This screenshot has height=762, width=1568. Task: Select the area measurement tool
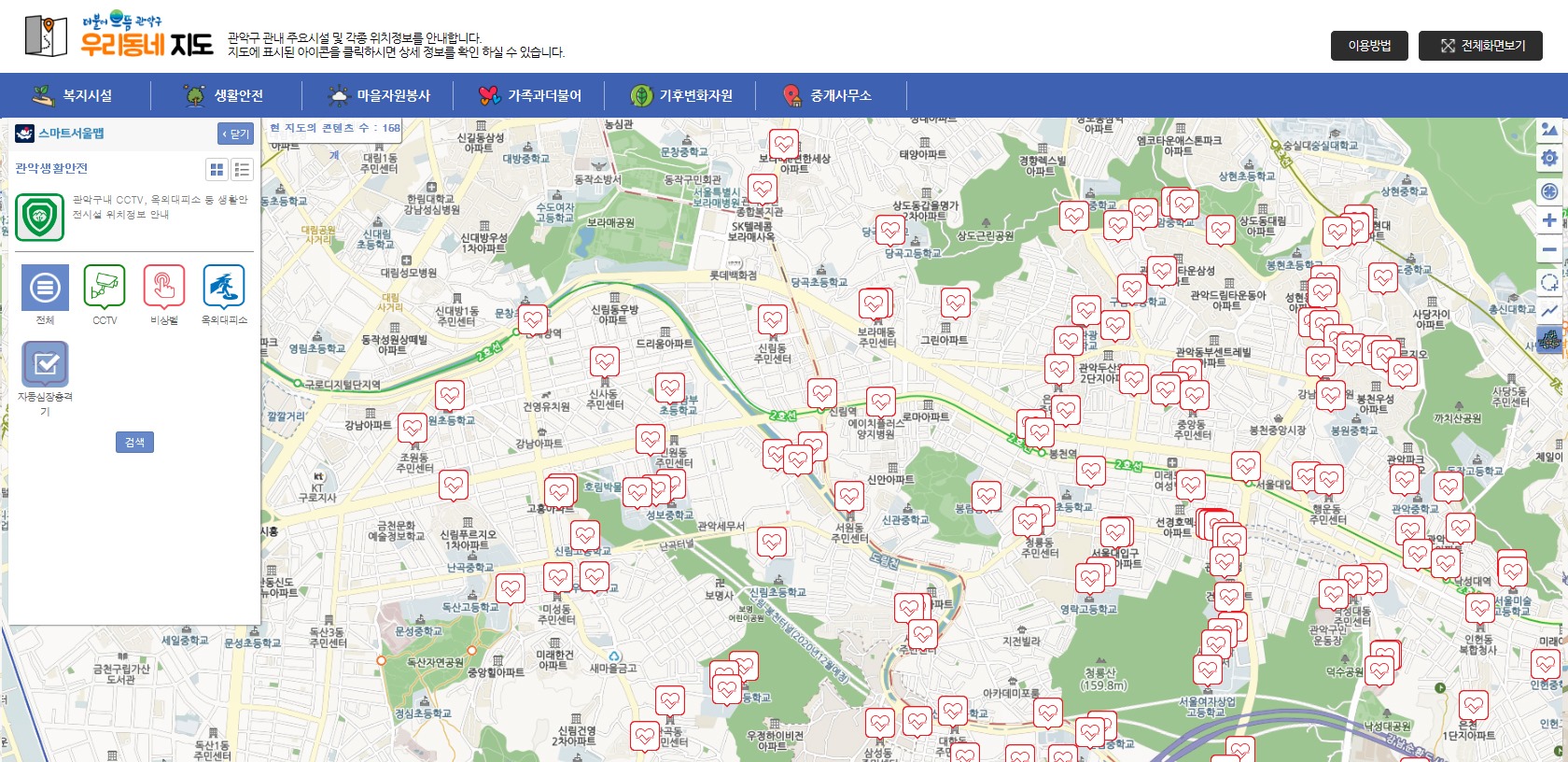pos(1549,282)
